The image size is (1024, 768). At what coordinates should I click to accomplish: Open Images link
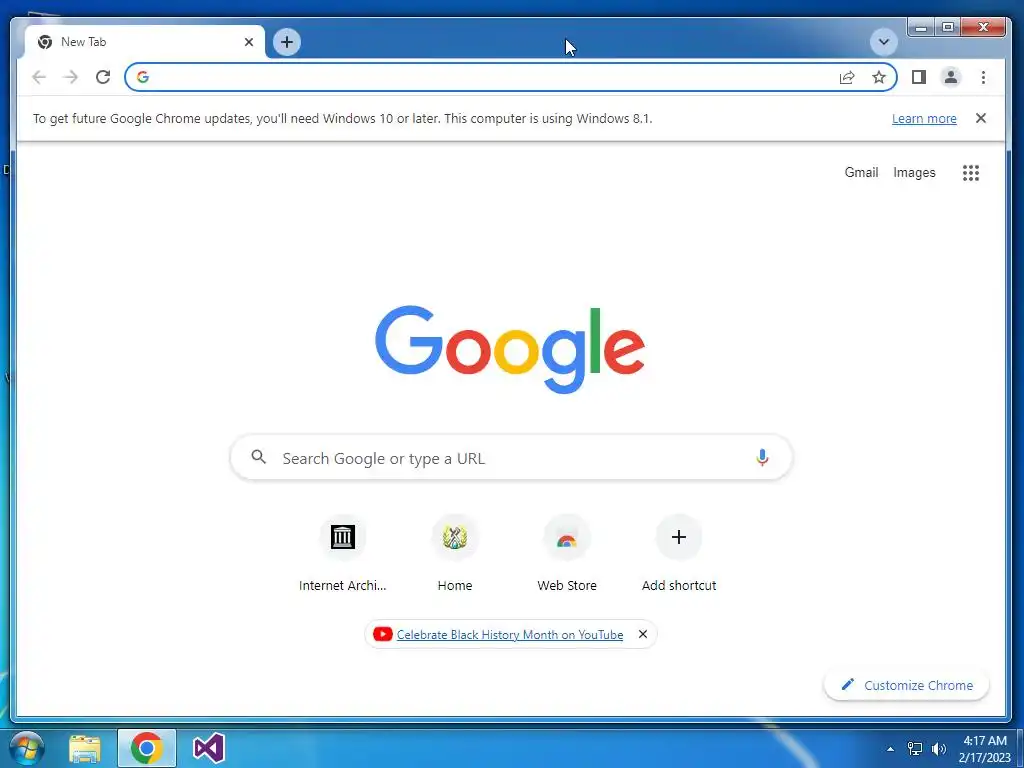pyautogui.click(x=914, y=172)
